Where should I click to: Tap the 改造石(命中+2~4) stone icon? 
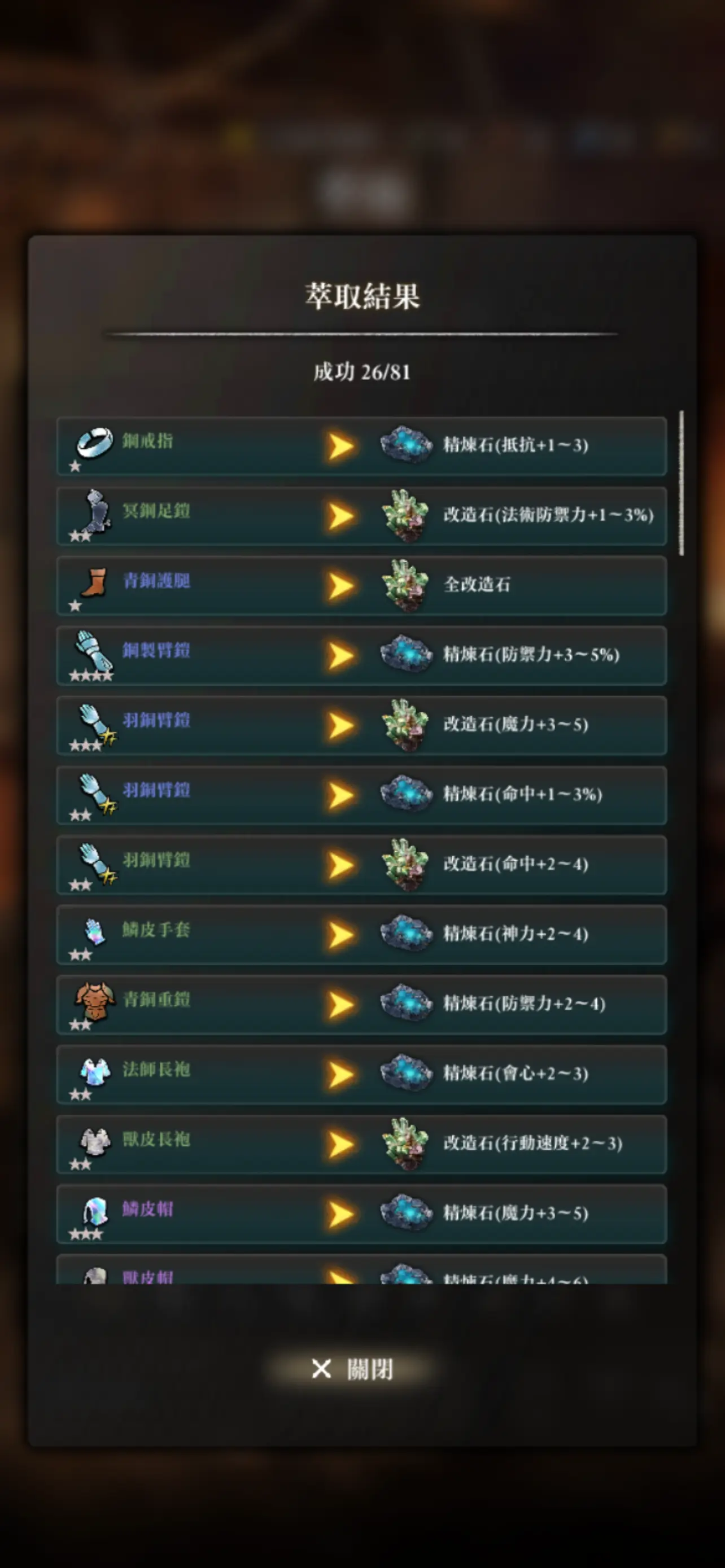click(405, 864)
